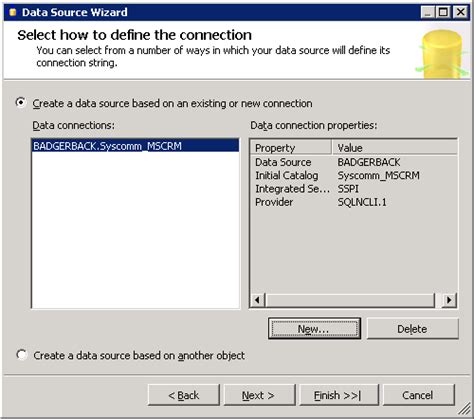The height and width of the screenshot is (419, 474).
Task: Click the yellow database cylinder graphic
Action: pos(442,54)
